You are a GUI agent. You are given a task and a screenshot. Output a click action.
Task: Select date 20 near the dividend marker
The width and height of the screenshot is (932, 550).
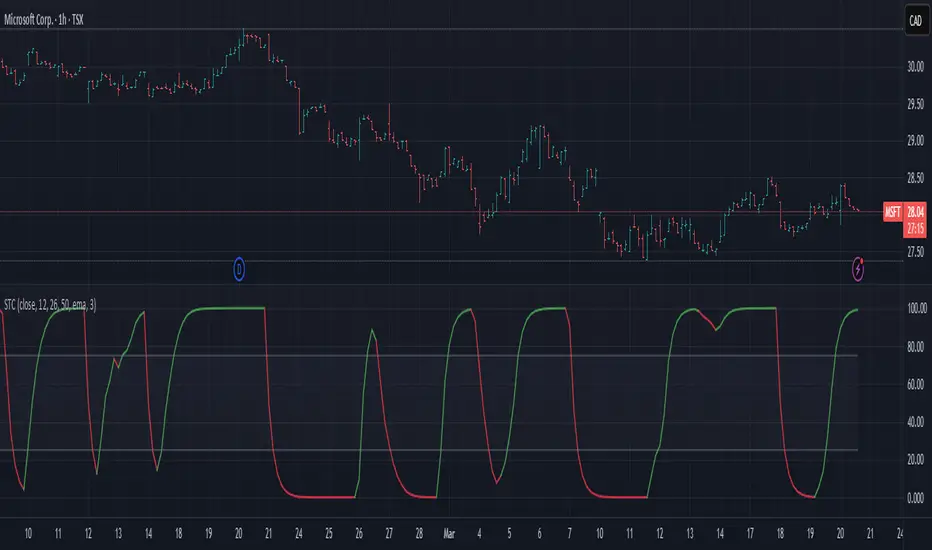(x=238, y=534)
